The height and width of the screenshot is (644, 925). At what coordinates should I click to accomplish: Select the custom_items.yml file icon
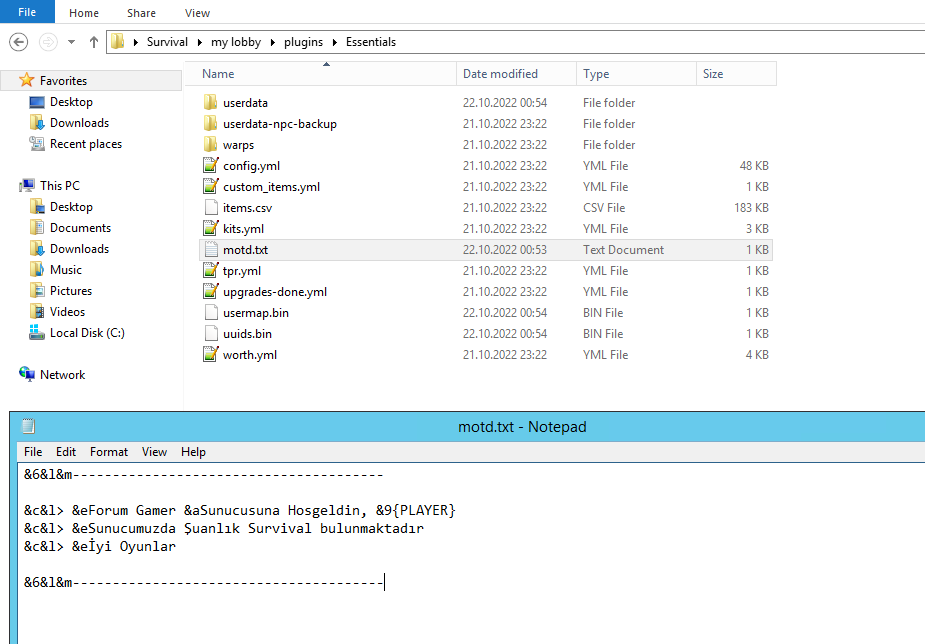tap(210, 186)
